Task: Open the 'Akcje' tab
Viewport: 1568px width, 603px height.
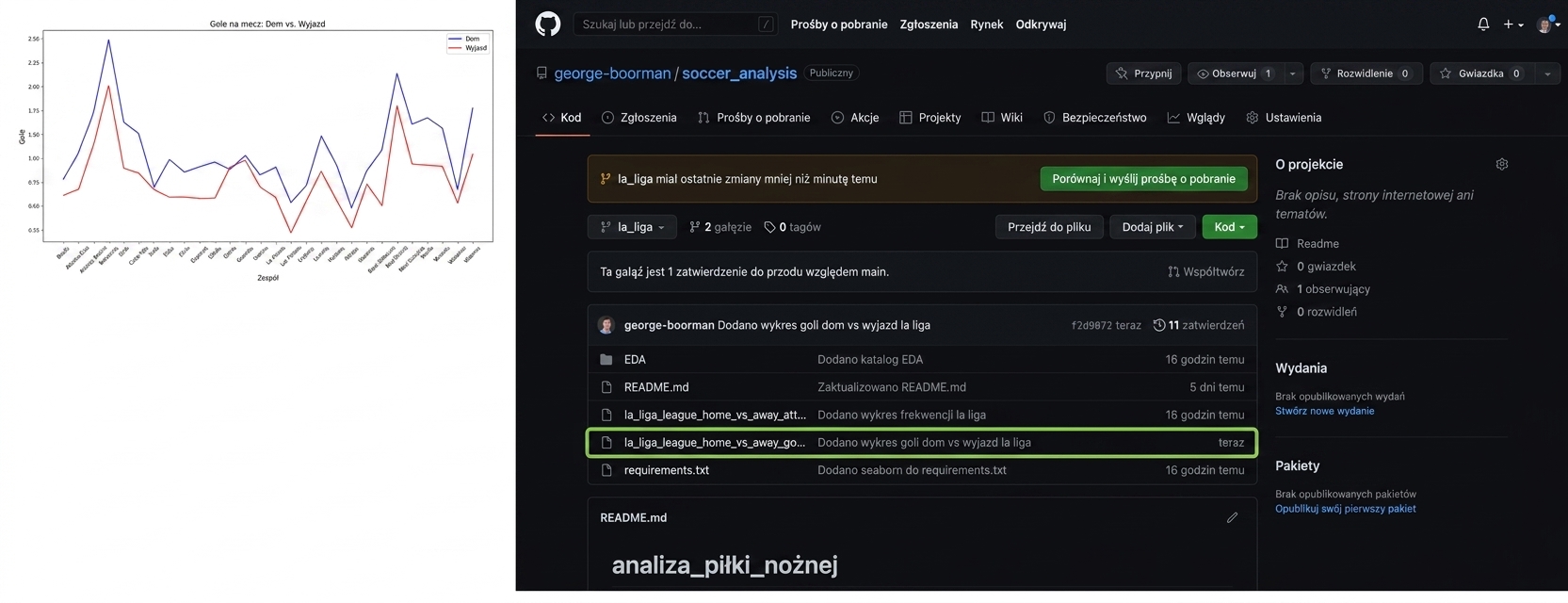Action: (855, 118)
